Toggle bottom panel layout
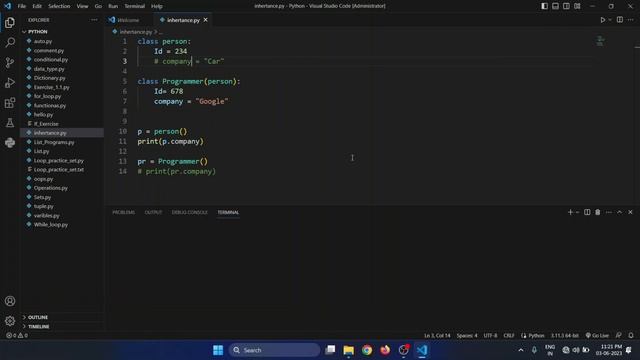Viewport: 640px width, 360px height. click(556, 6)
